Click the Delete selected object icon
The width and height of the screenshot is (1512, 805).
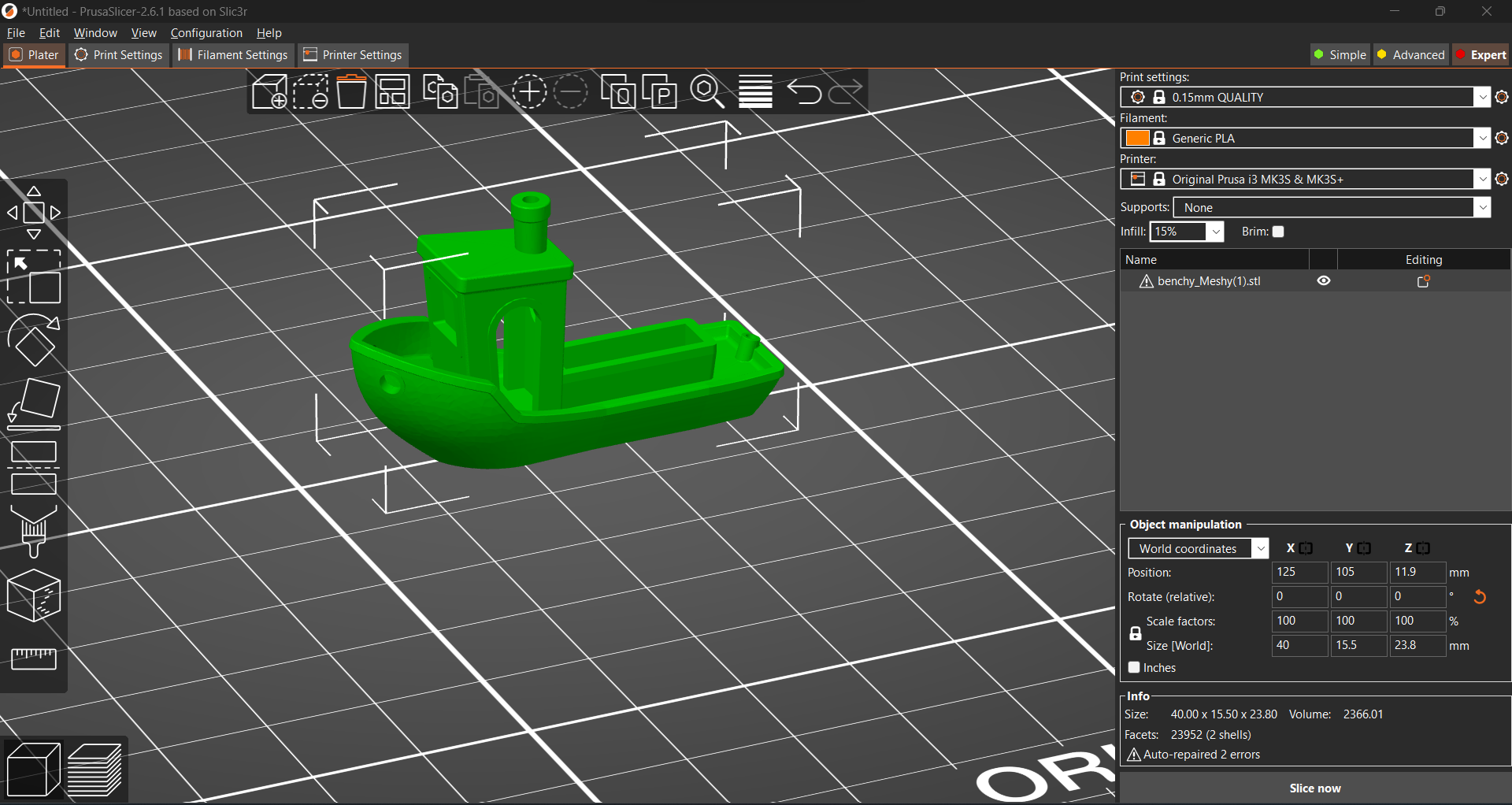click(x=311, y=92)
